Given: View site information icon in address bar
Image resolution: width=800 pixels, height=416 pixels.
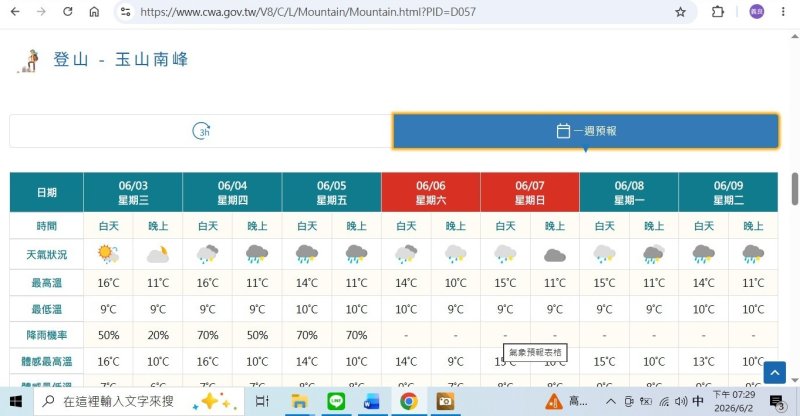Looking at the screenshot, I should tap(126, 12).
